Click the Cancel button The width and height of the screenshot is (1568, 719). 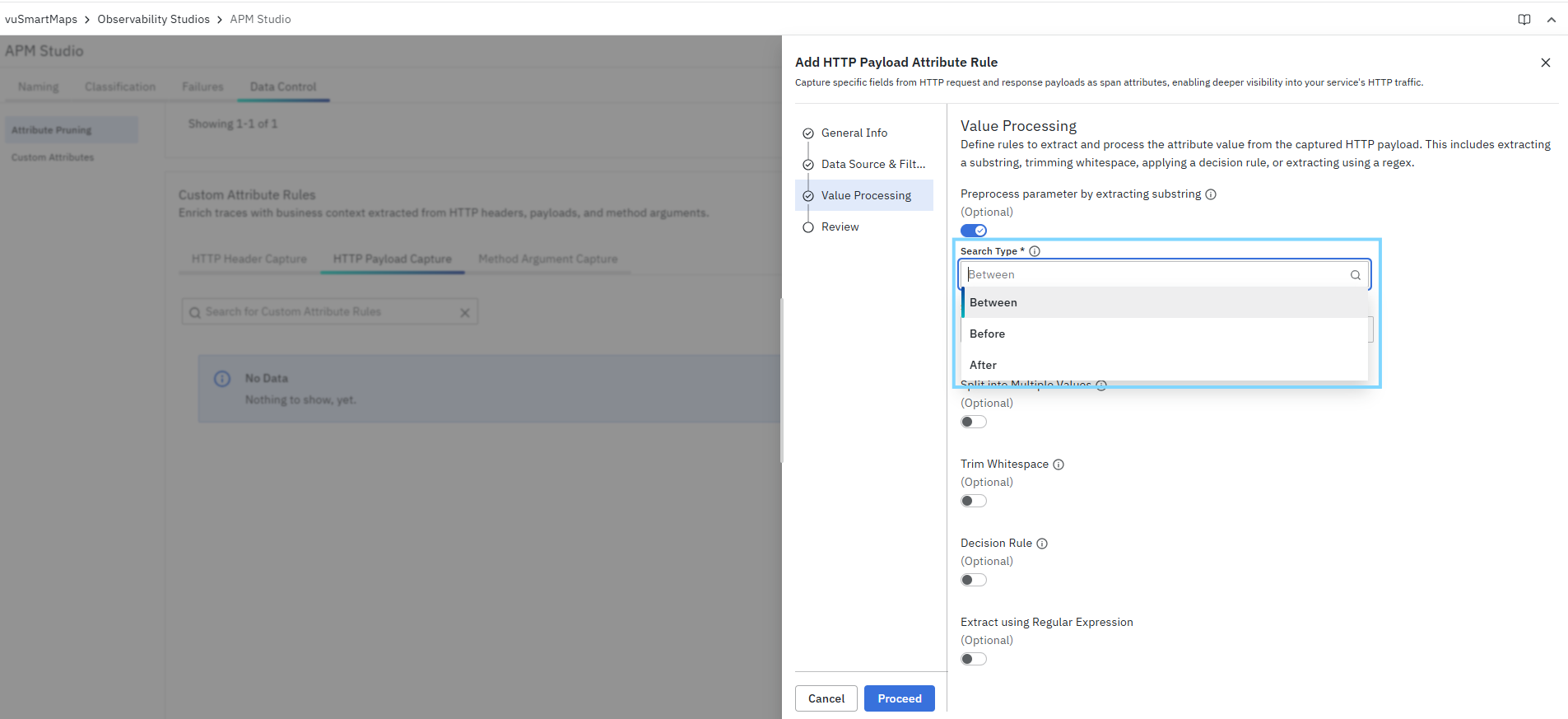[x=826, y=698]
